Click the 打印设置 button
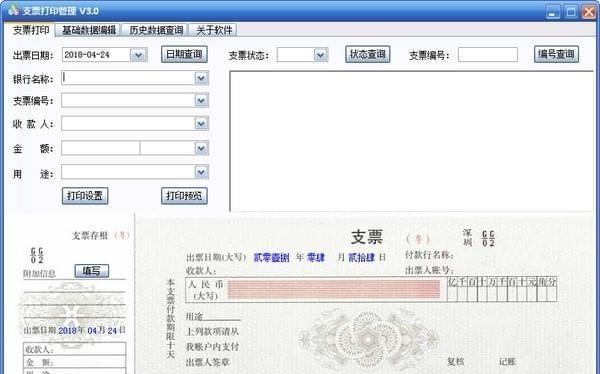 pos(85,196)
